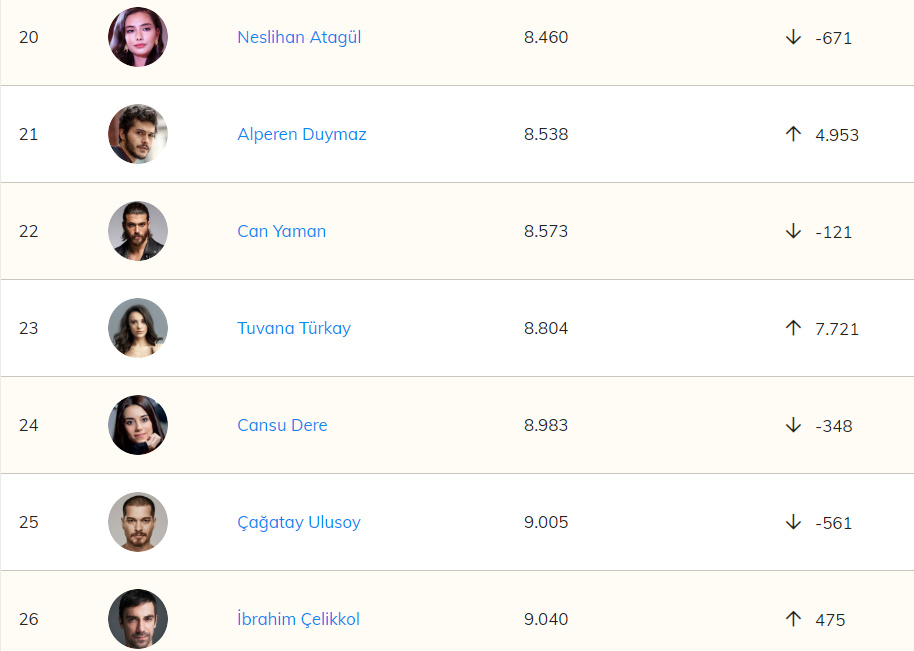
Task: Select Can Yaman's avatar thumbnail
Action: pos(138,231)
